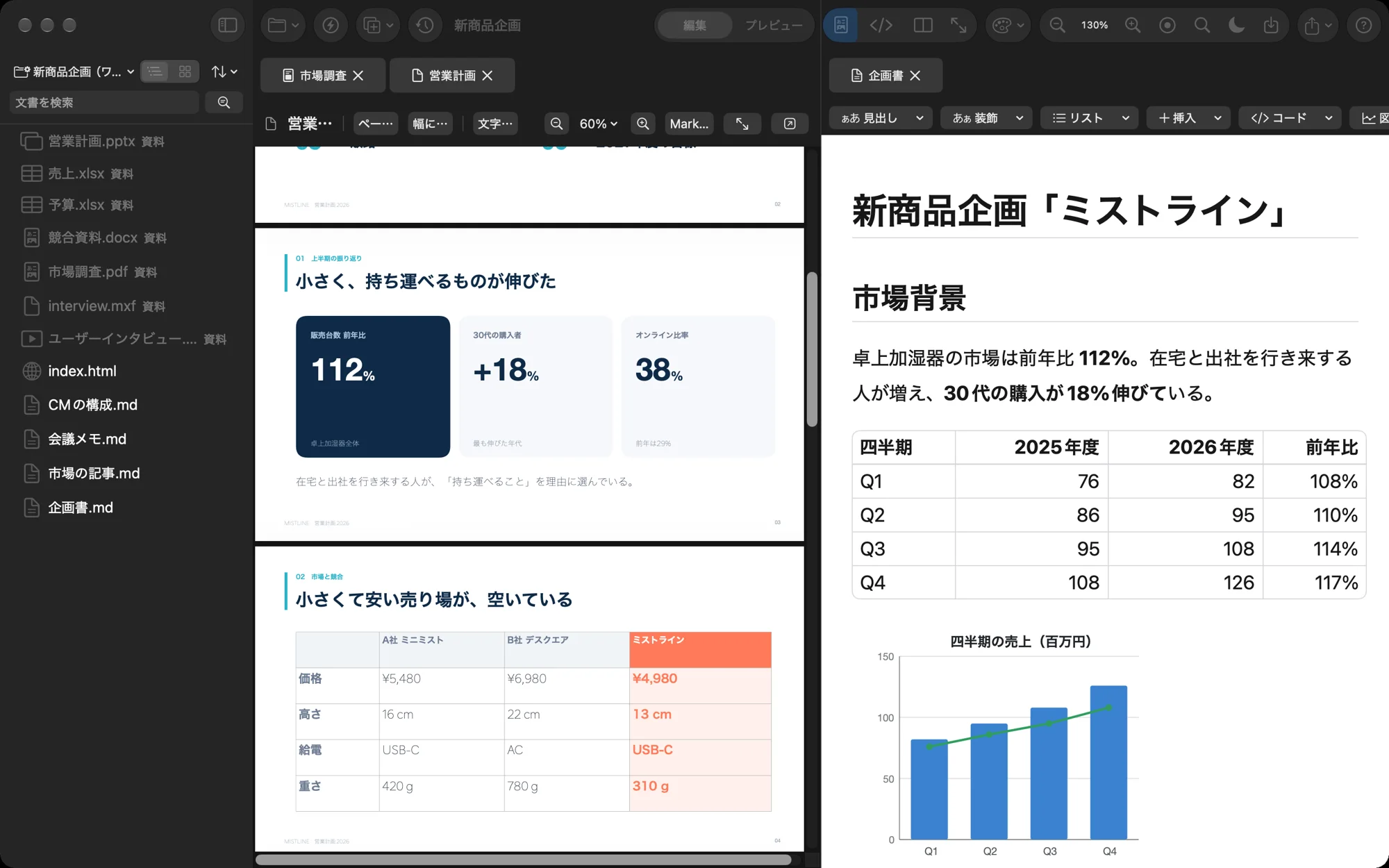Switch to 編集 mode
This screenshot has height=868, width=1389.
694,26
